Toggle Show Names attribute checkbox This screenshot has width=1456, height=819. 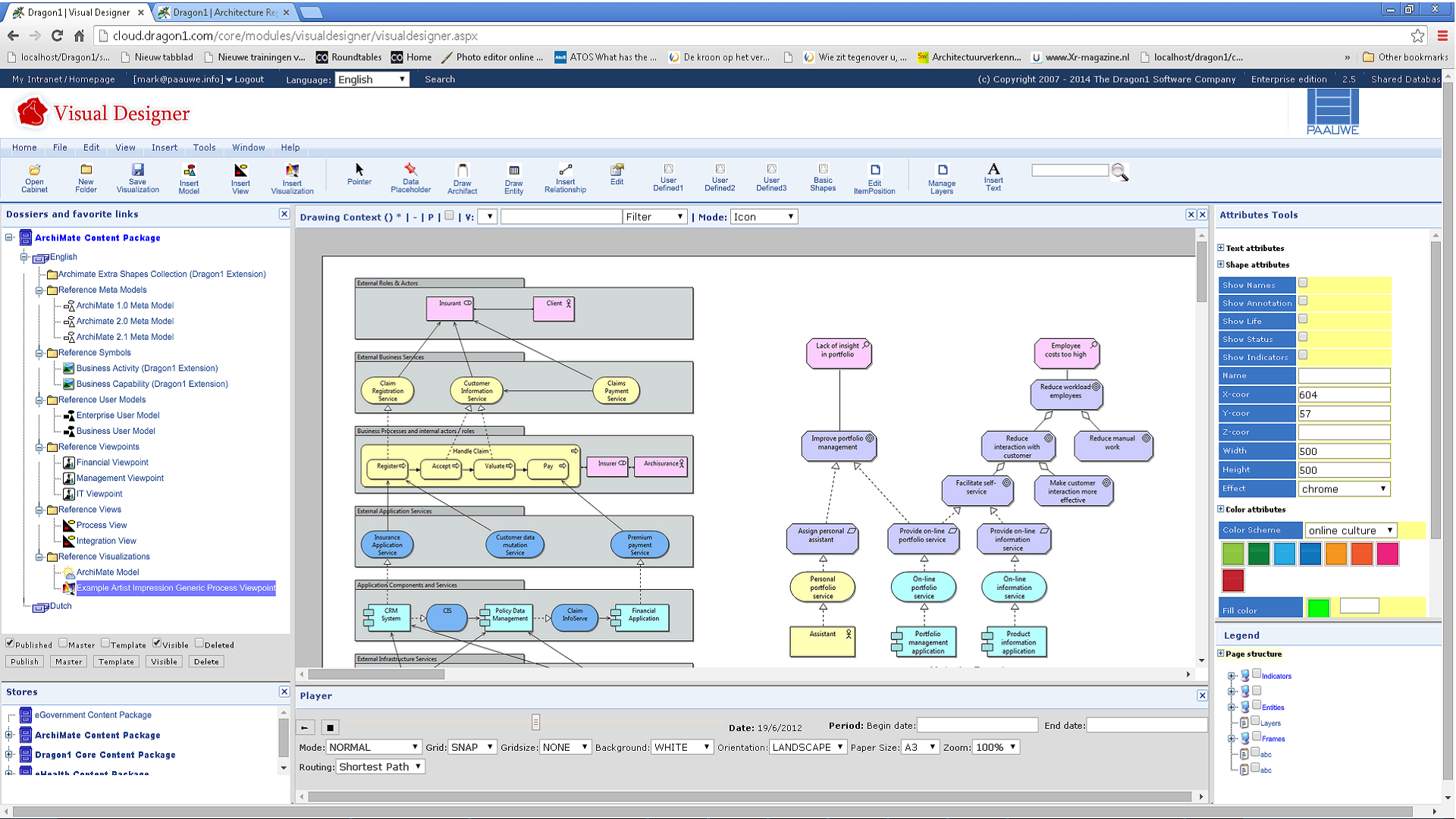1304,283
